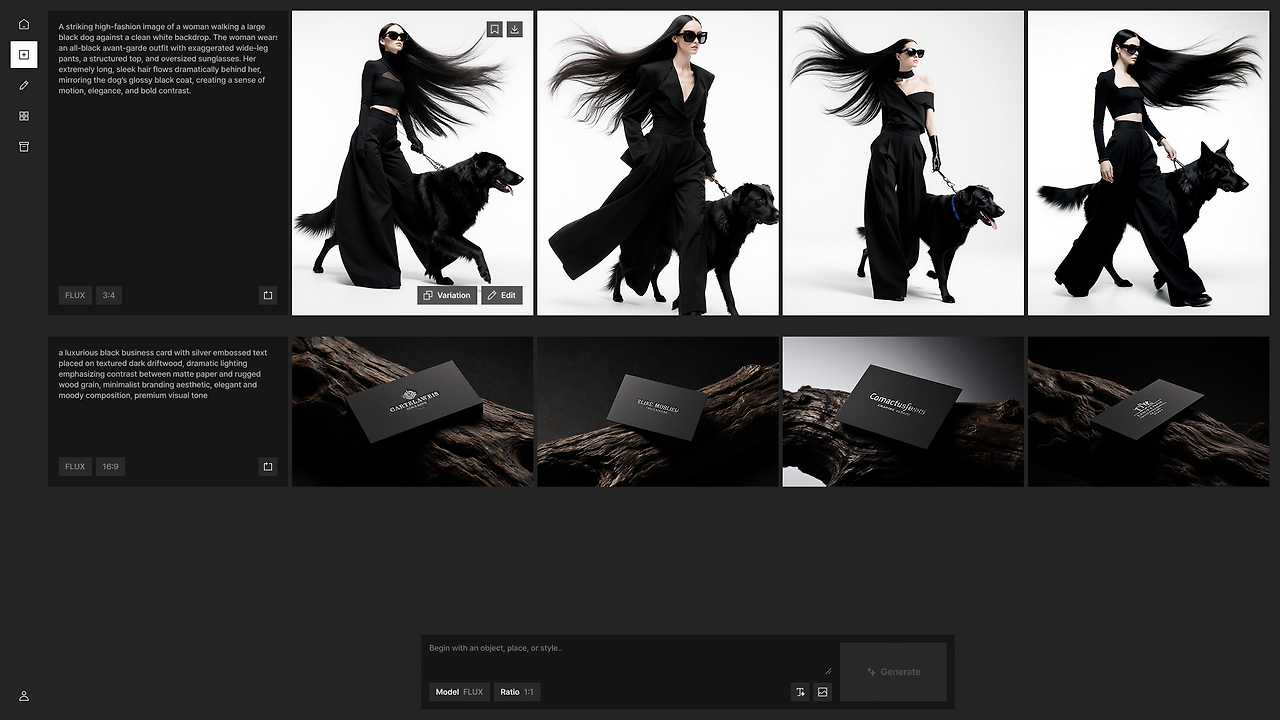The image size is (1280, 720).
Task: Select the pencil Edit tool in sidebar
Action: click(x=23, y=85)
